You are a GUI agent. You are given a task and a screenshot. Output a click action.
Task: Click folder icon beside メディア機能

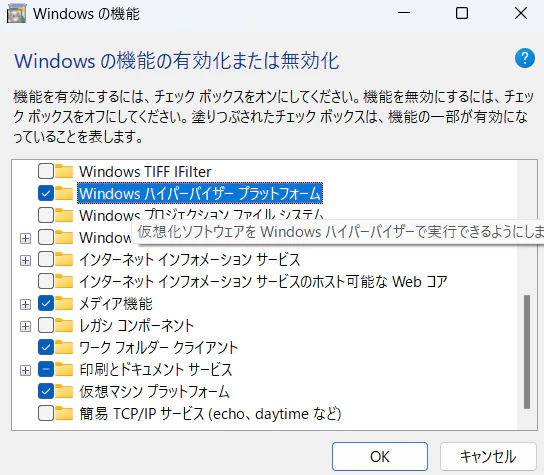[64, 304]
